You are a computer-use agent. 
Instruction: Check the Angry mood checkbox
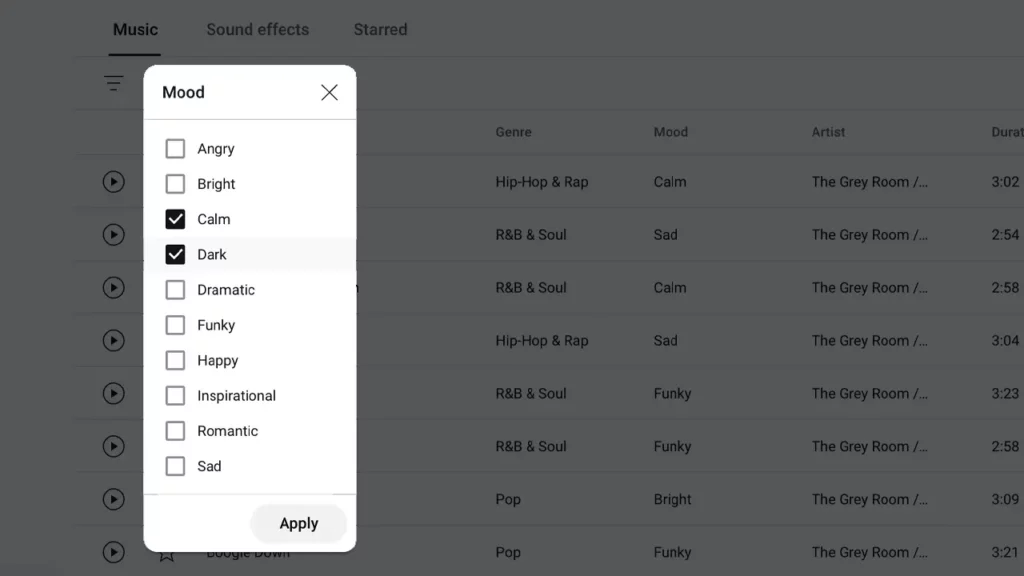coord(175,148)
